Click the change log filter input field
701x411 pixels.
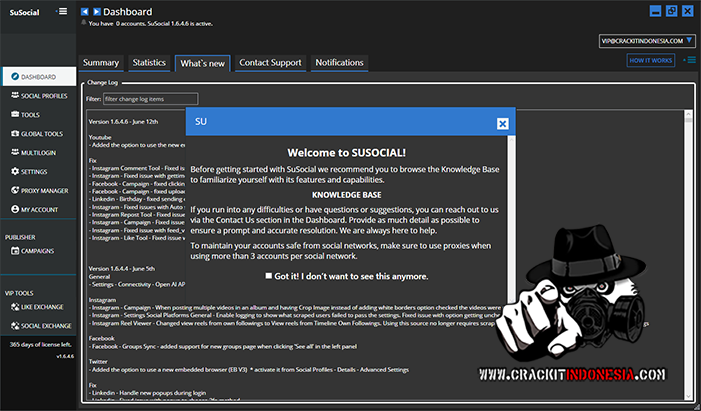150,99
